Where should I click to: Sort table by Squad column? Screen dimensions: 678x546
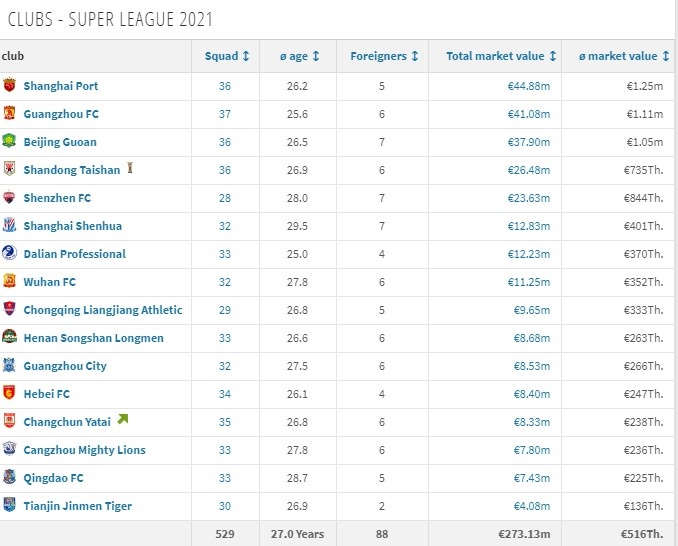click(x=227, y=56)
